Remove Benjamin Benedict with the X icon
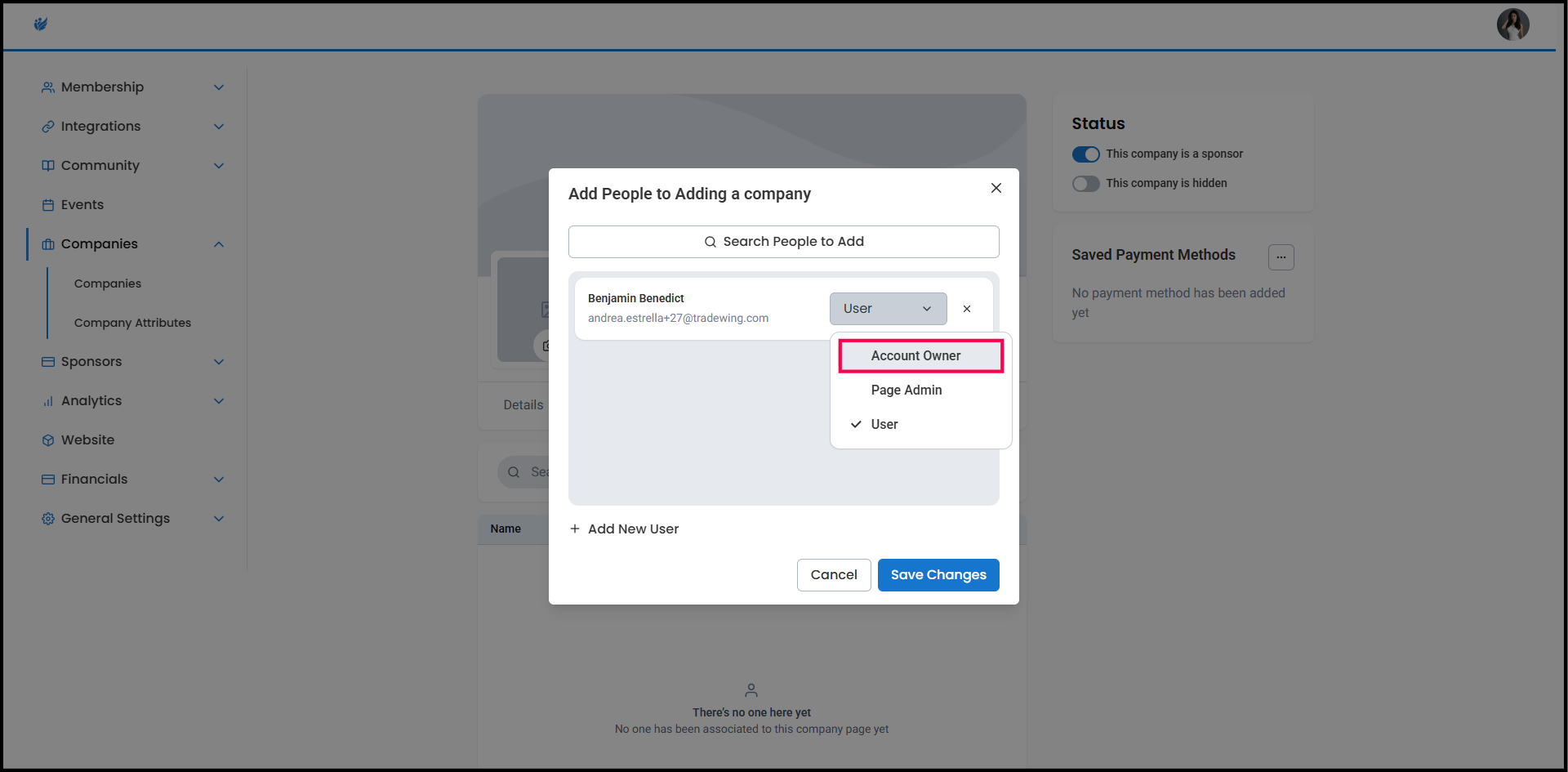This screenshot has width=1568, height=772. coord(967,309)
